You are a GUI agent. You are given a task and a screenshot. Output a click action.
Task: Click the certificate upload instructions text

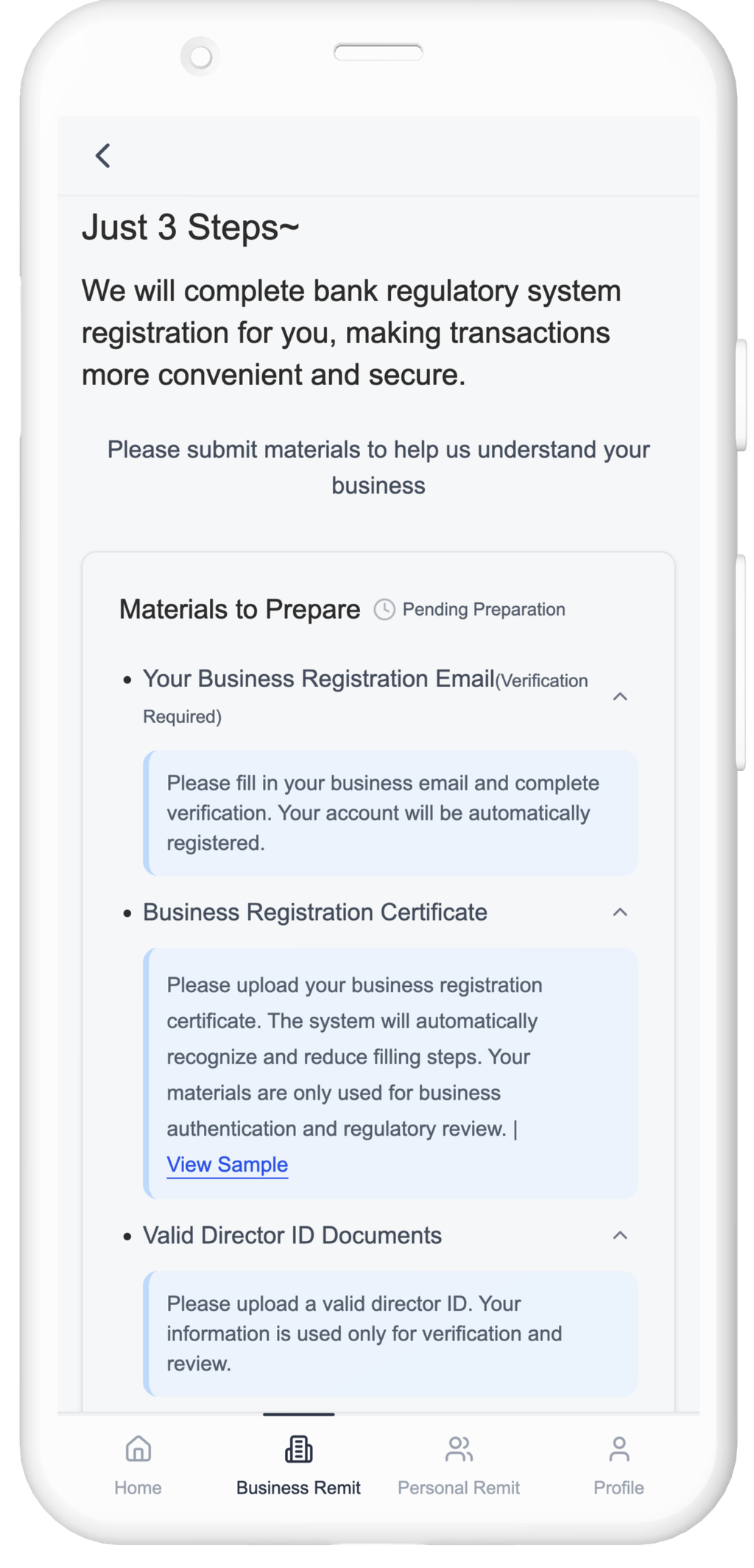click(353, 1057)
